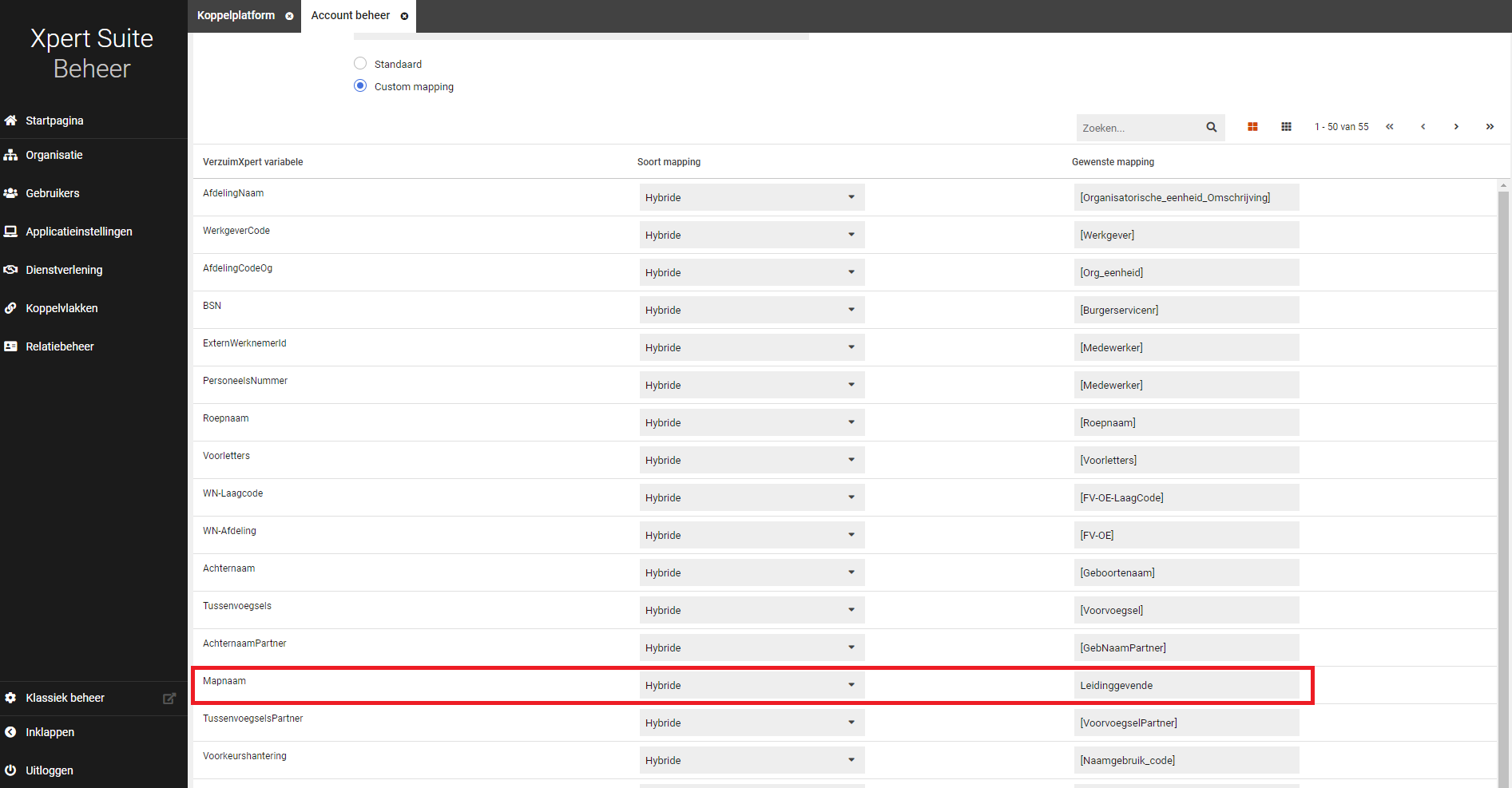Collapse the sidebar with Inklappen
The image size is (1512, 788).
pos(50,732)
